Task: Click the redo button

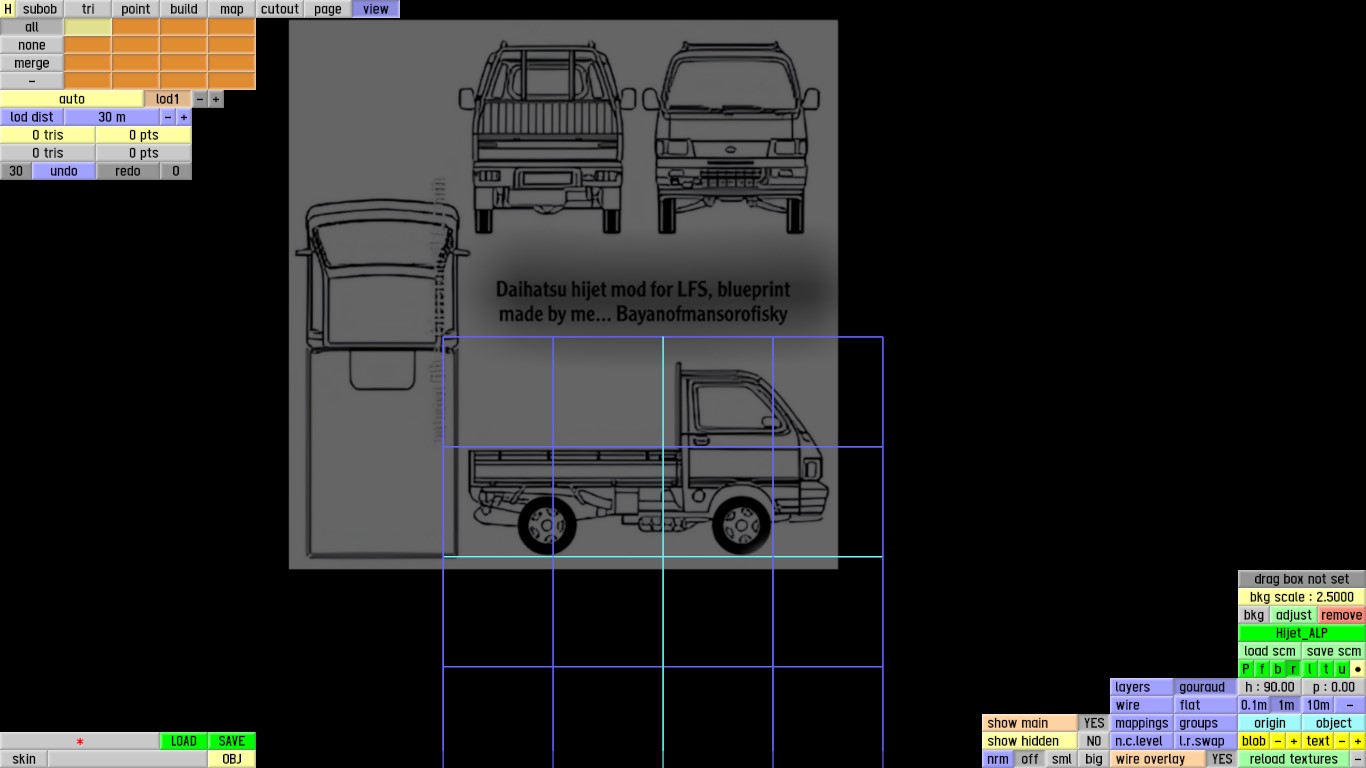Action: 128,171
